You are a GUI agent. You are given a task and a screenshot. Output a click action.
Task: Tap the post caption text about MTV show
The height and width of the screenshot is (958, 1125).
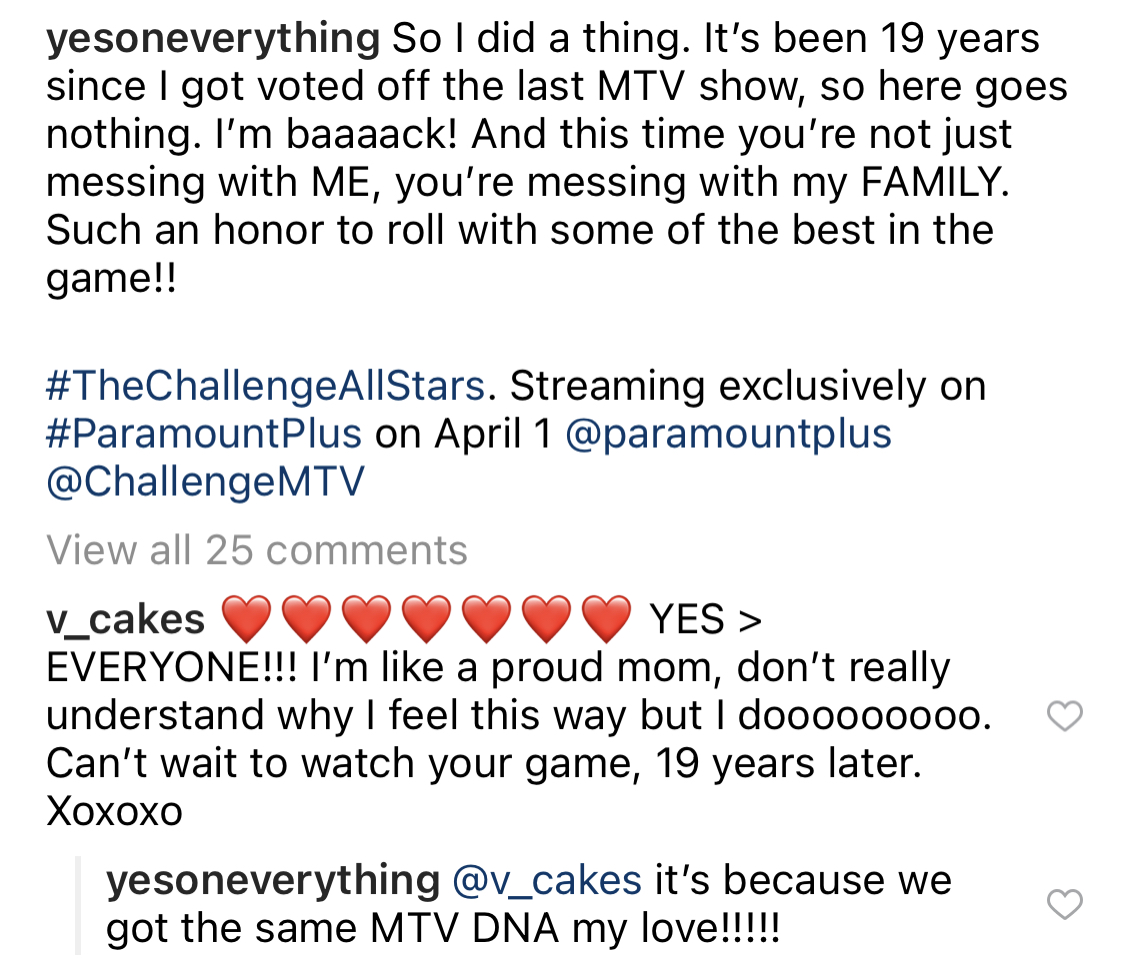coord(557,158)
